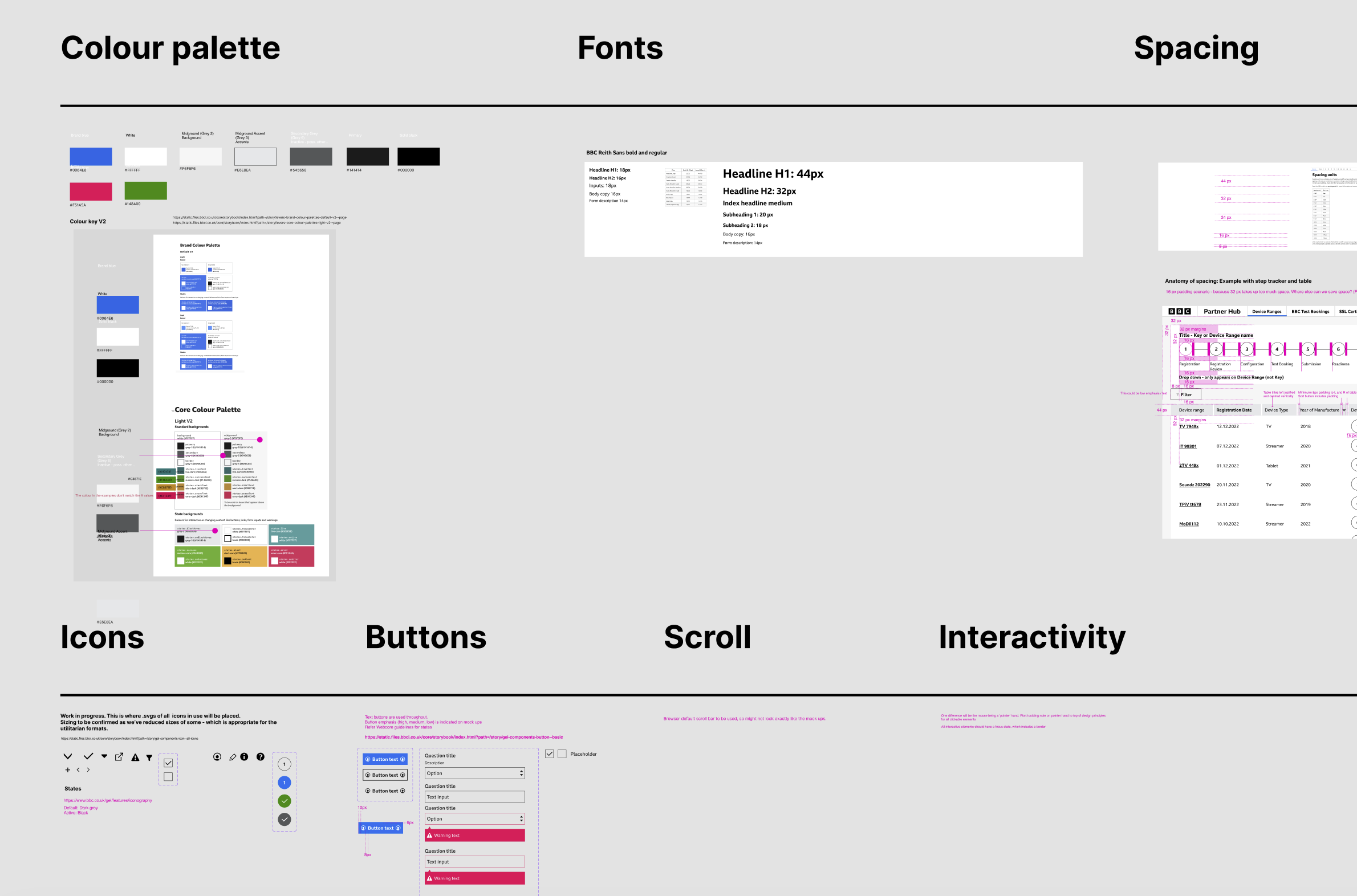Tick the unchecked box beside Placeholder label
This screenshot has width=1357, height=896.
(x=562, y=754)
